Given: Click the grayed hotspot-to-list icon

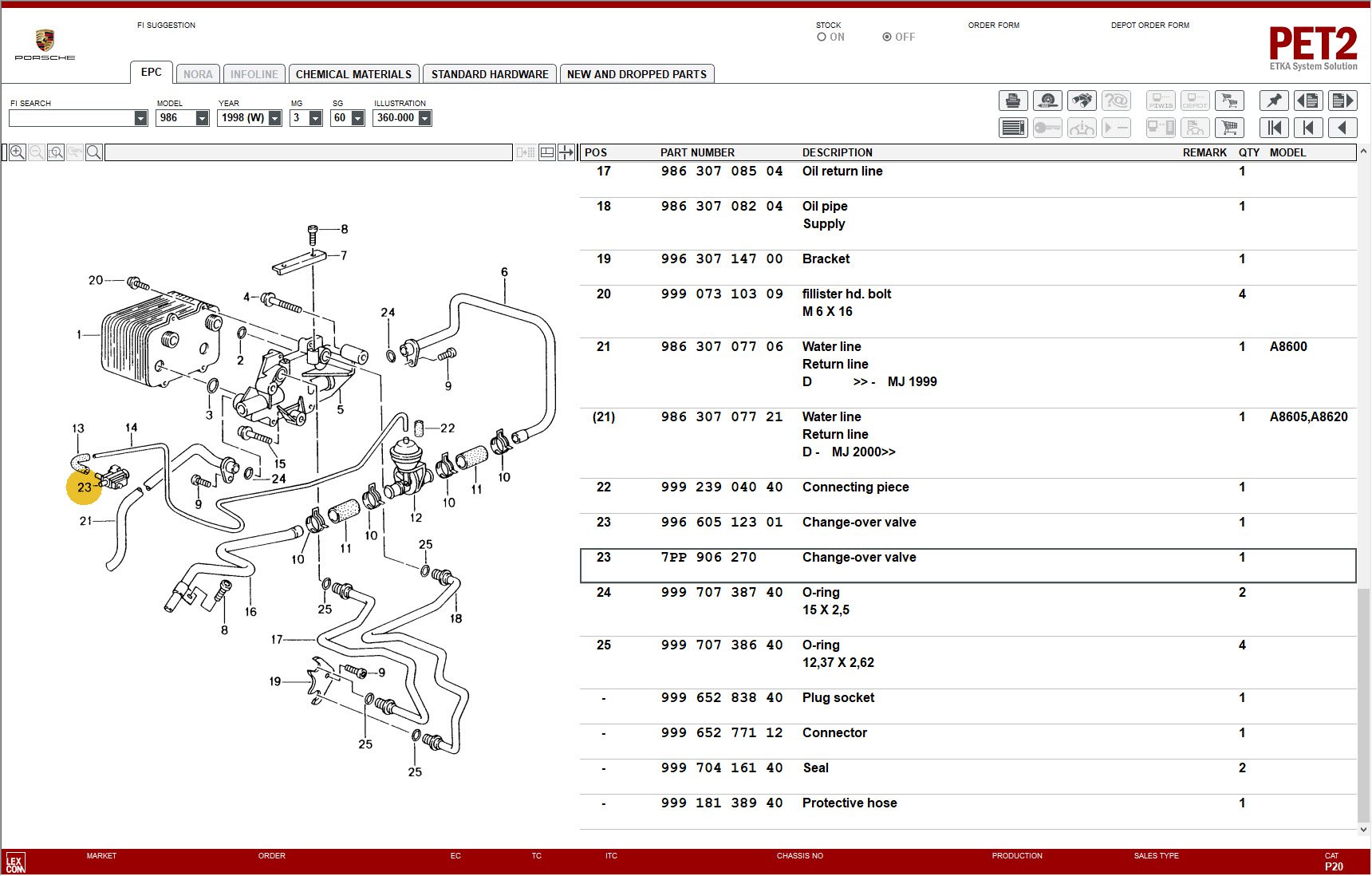Looking at the screenshot, I should point(526,152).
